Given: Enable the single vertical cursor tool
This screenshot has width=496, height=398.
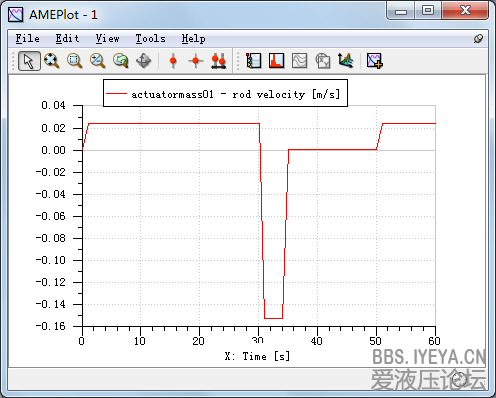Looking at the screenshot, I should click(173, 61).
